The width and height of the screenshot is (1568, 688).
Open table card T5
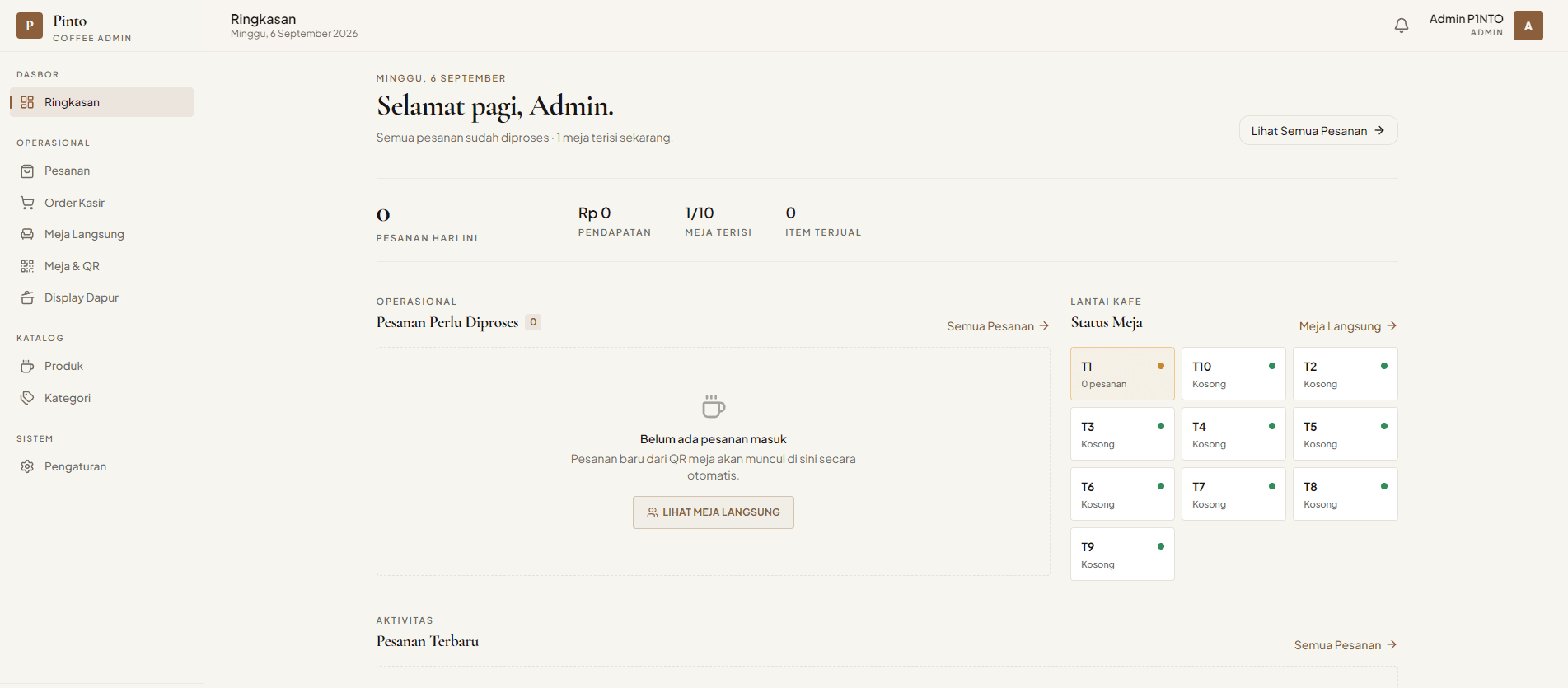tap(1346, 434)
